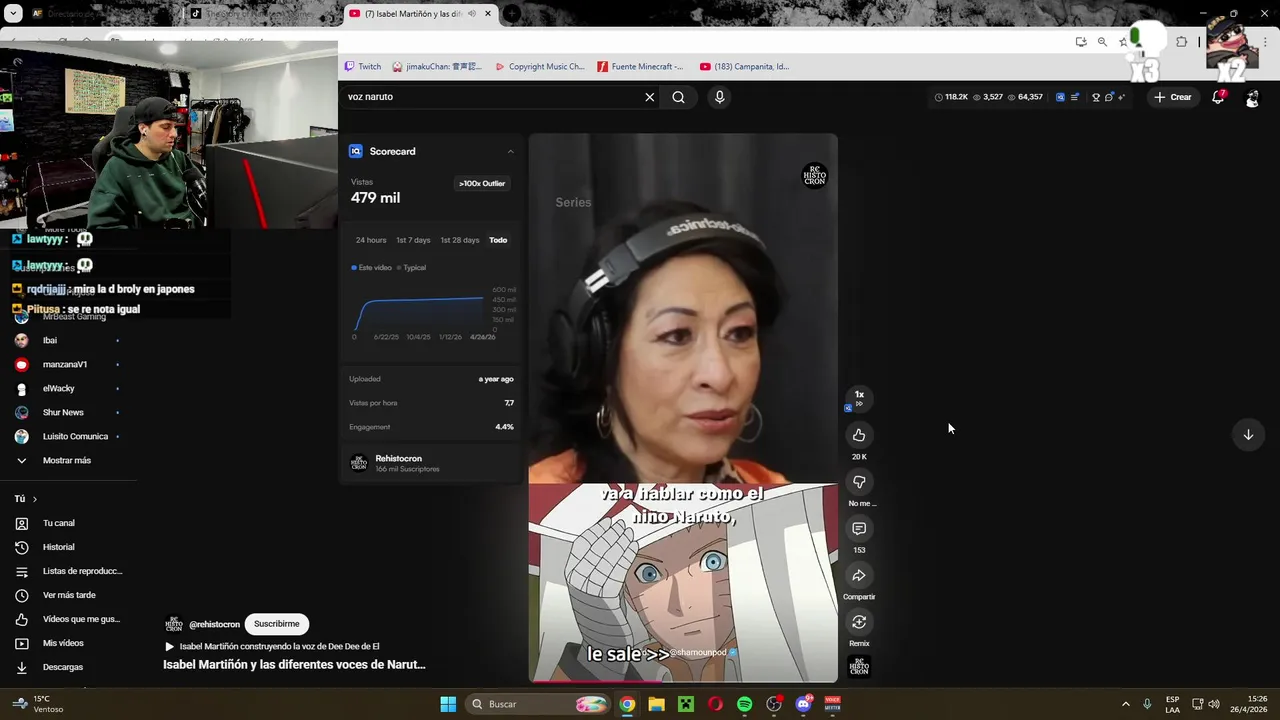The height and width of the screenshot is (720, 1280).
Task: Expand Mostrar más subscriptions
Action: click(66, 460)
